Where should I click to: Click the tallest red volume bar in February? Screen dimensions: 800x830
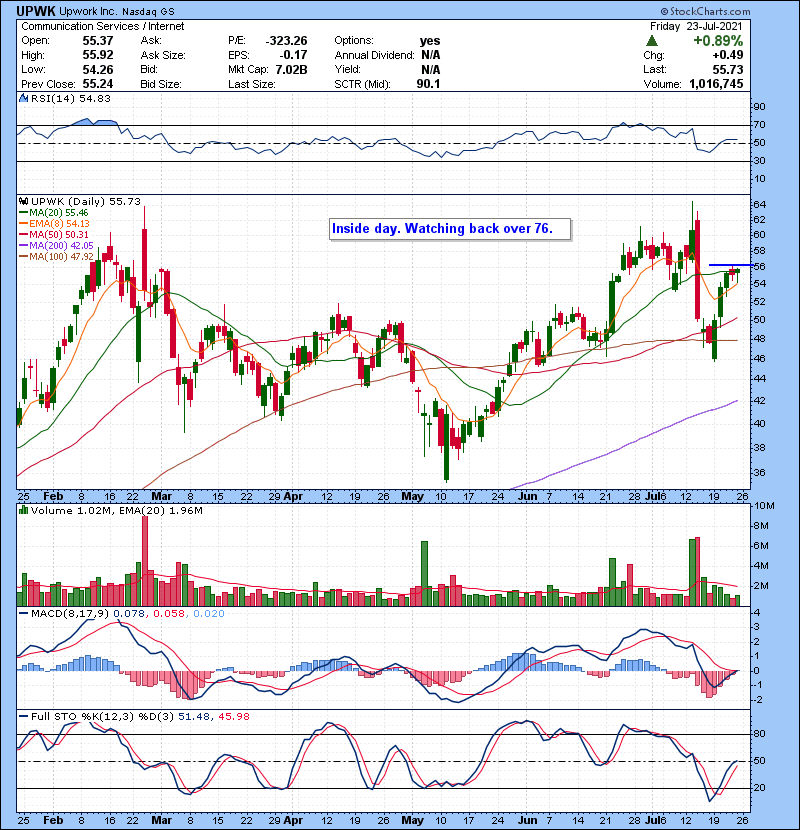coord(145,561)
